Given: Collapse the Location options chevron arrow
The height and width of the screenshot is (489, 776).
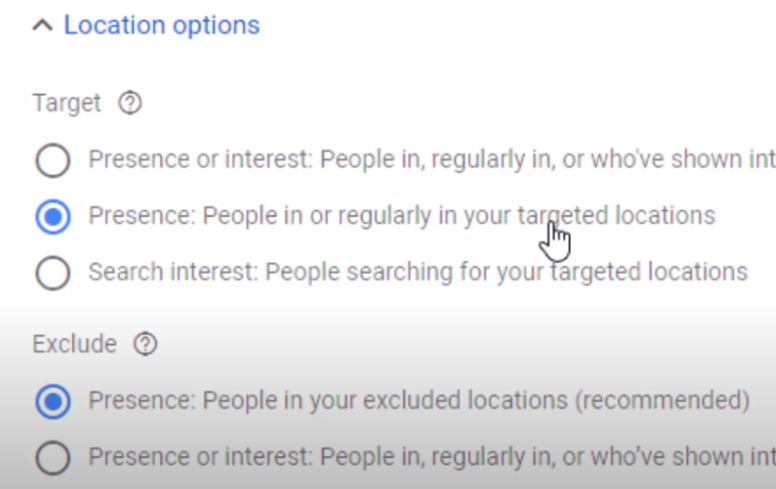Looking at the screenshot, I should coord(42,26).
